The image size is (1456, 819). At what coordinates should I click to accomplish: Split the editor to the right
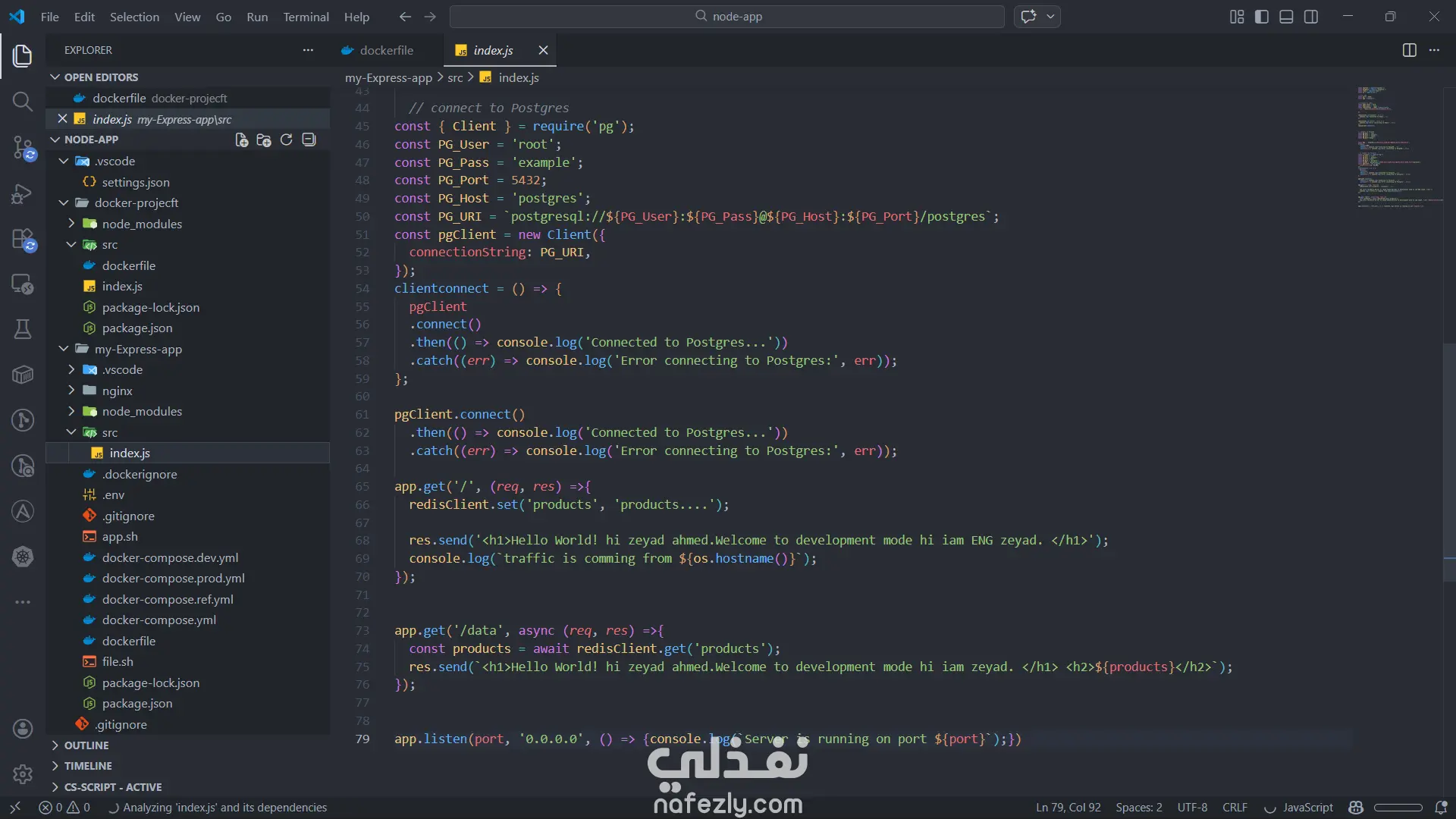pos(1409,50)
